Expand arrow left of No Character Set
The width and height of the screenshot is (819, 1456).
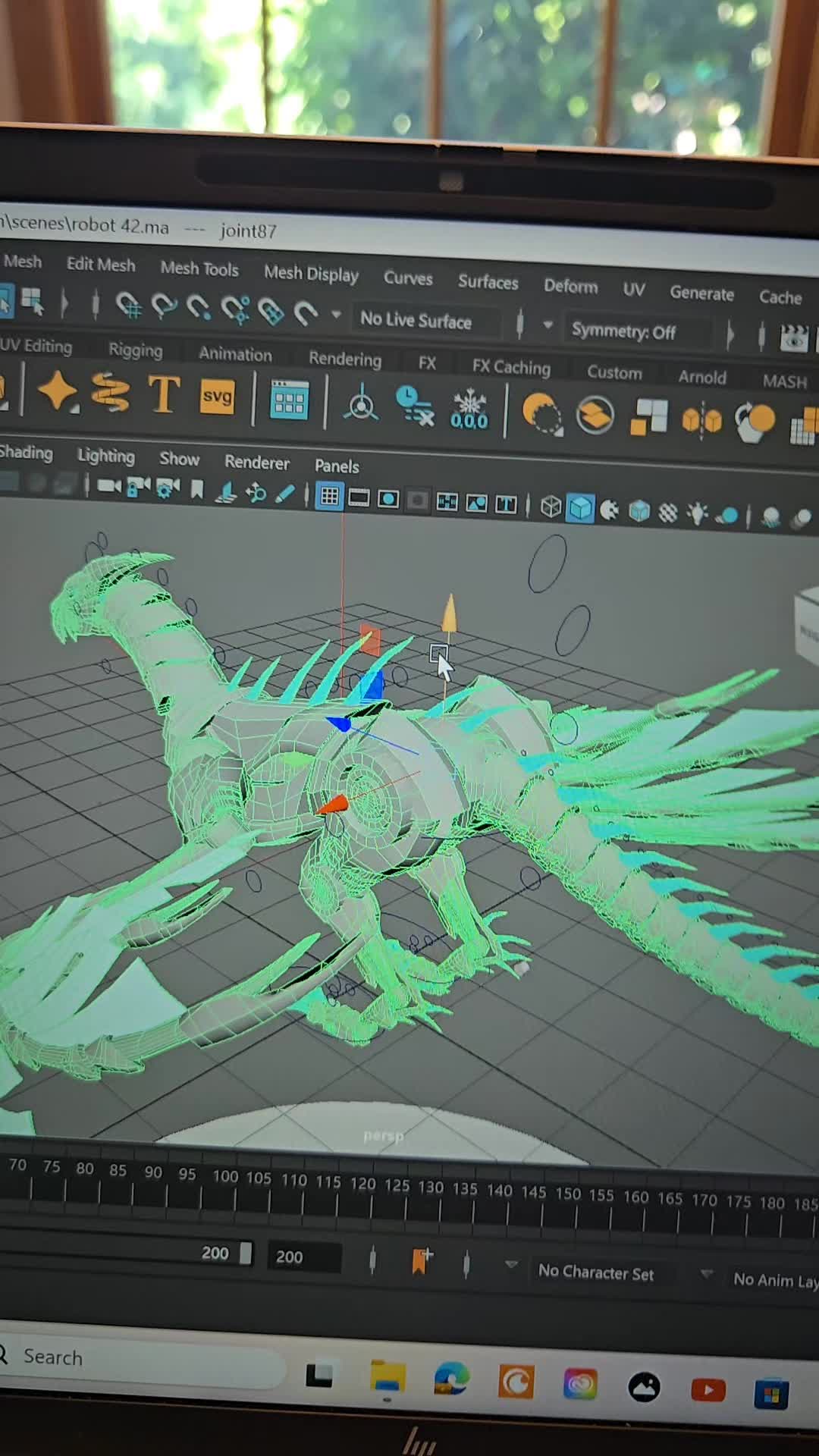point(511,1265)
